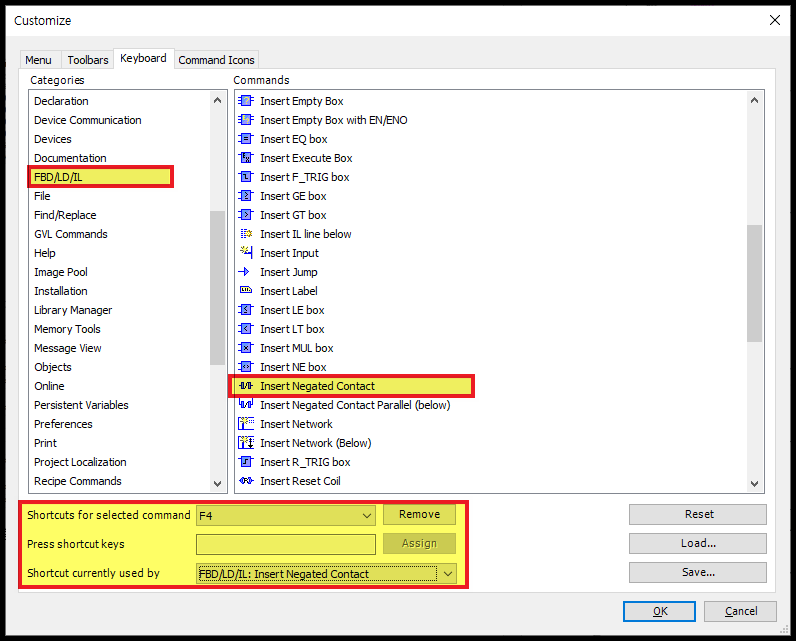This screenshot has width=796, height=641.
Task: Click the Insert LT box icon
Action: pyautogui.click(x=246, y=328)
